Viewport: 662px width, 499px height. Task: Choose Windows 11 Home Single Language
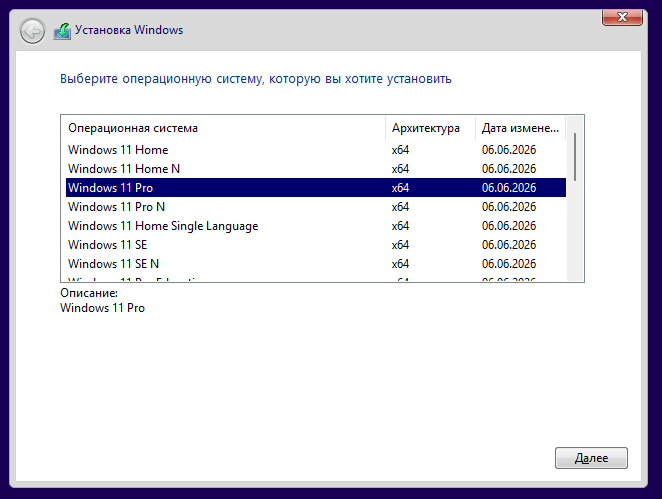(316, 226)
